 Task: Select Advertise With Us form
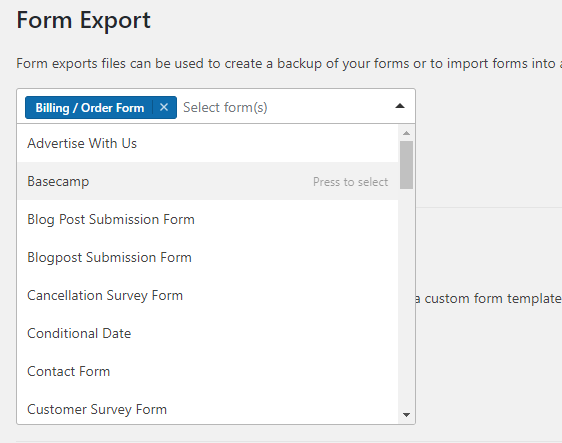(208, 143)
